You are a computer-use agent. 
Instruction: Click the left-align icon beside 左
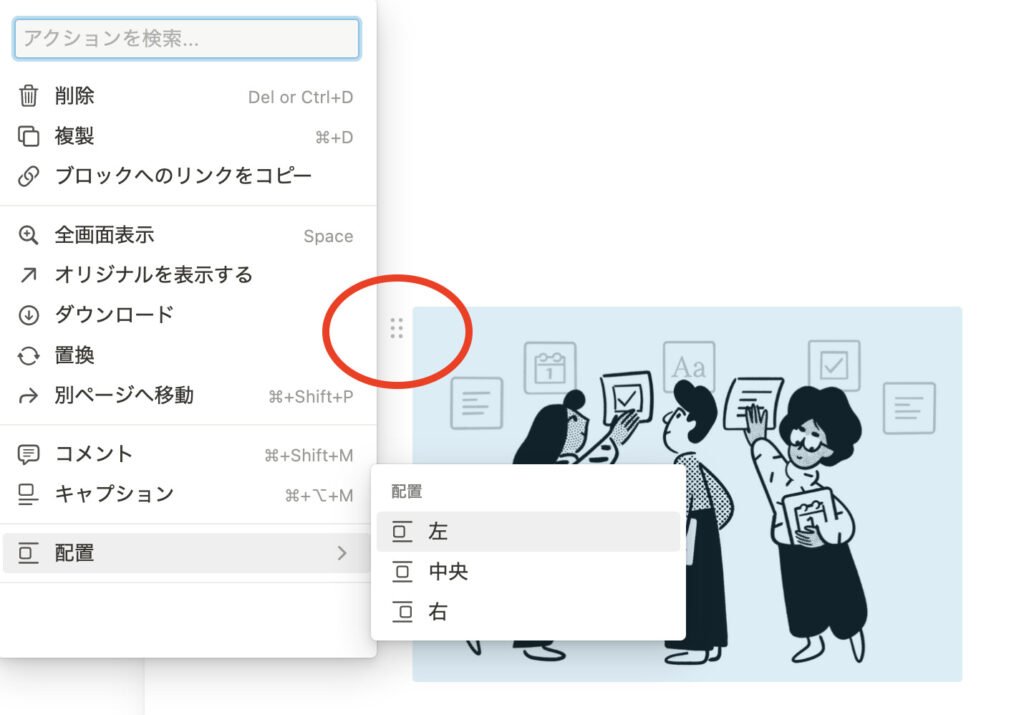click(x=402, y=532)
